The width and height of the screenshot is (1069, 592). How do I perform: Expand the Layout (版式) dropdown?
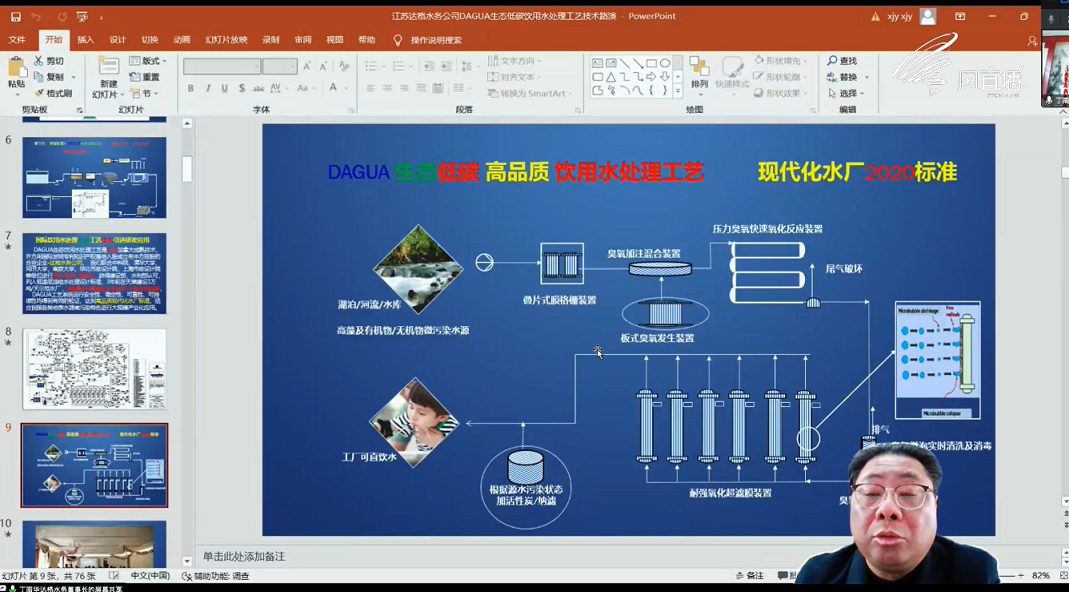[148, 61]
